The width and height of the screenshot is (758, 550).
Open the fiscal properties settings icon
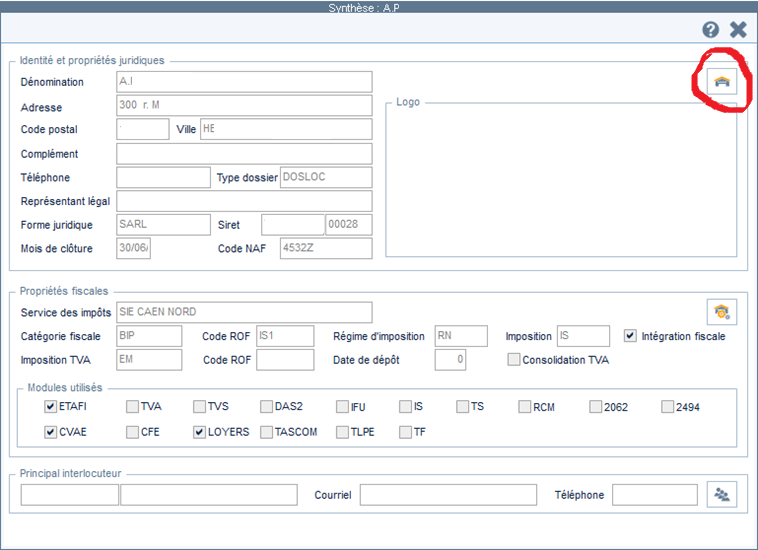722,312
